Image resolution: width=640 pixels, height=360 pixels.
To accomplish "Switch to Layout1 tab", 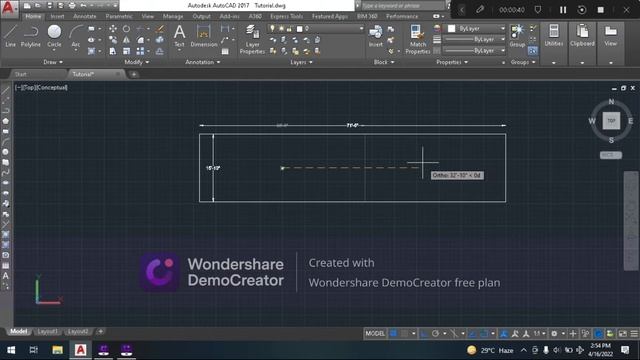I will [47, 331].
